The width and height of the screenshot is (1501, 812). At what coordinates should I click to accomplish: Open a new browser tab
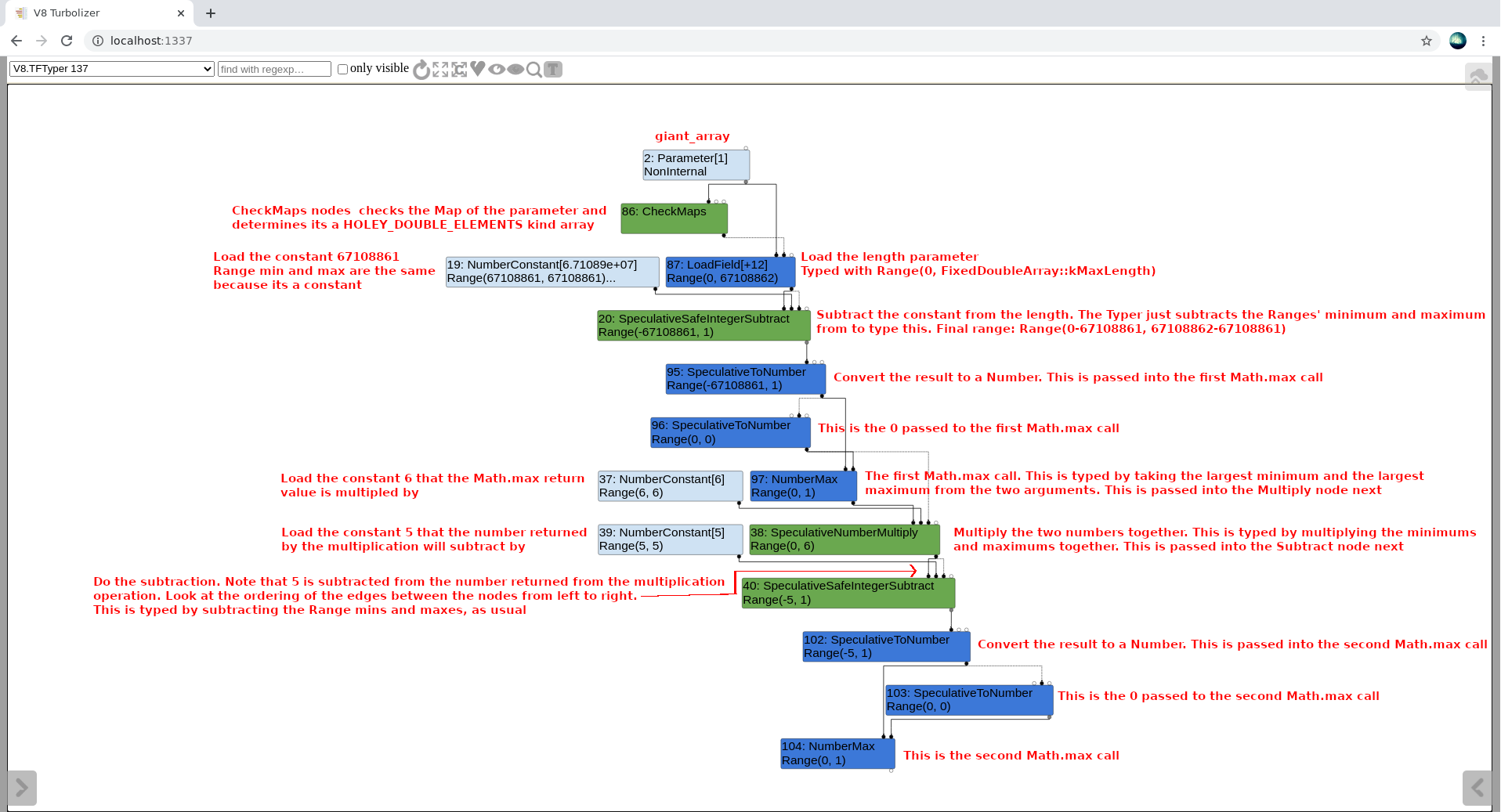(211, 13)
